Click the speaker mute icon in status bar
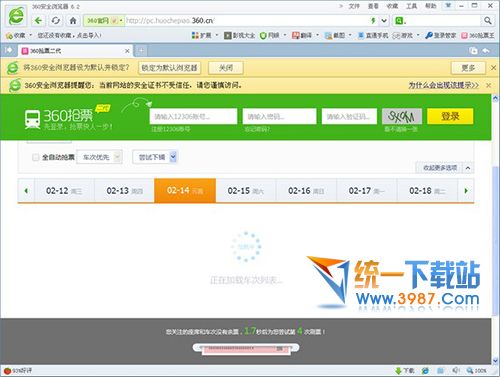Screen dimensions: 500x377 456,371
